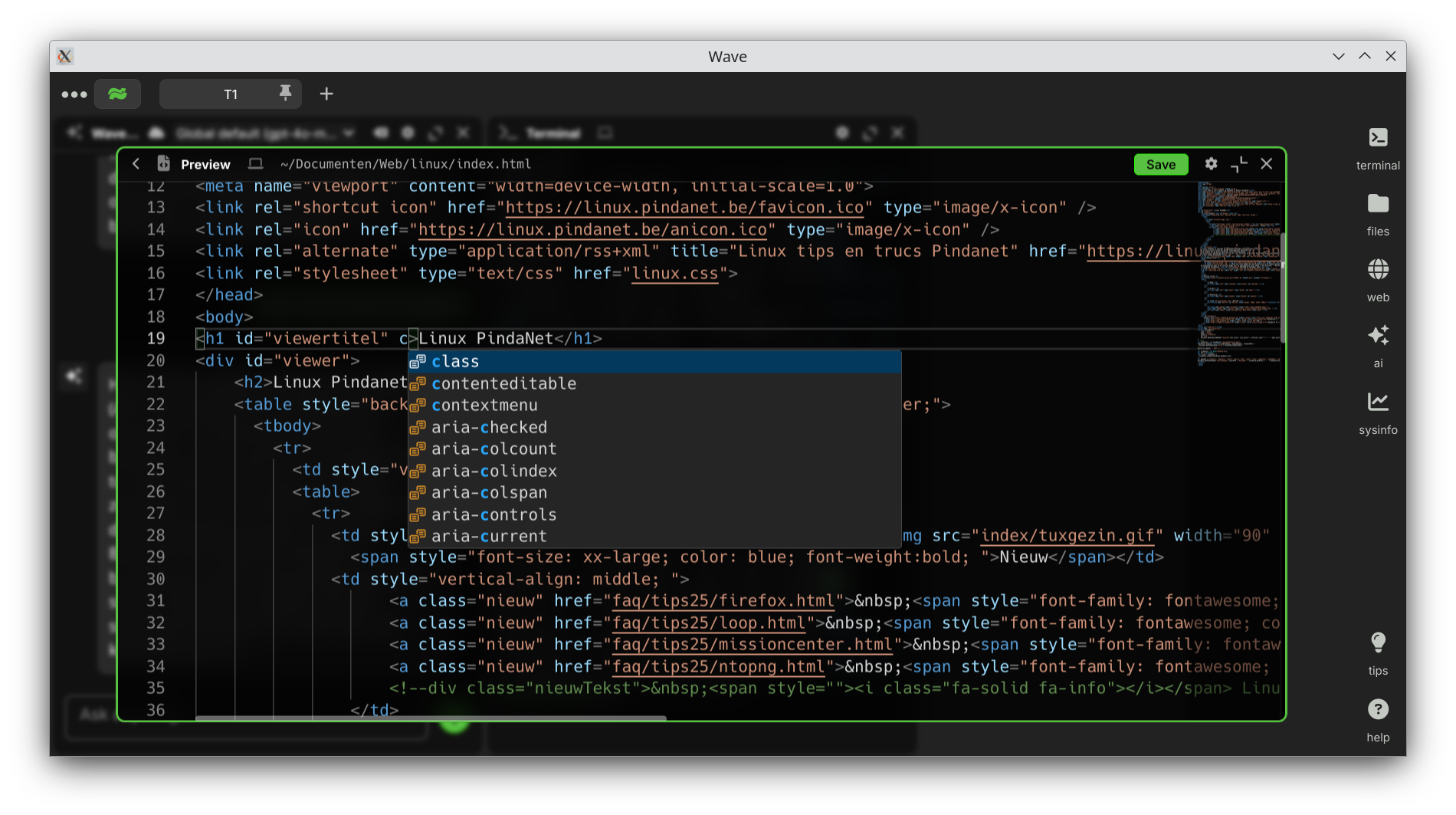Click faq/tips25/ntopng.html link on line 34
This screenshot has height=815, width=1456.
(x=718, y=667)
